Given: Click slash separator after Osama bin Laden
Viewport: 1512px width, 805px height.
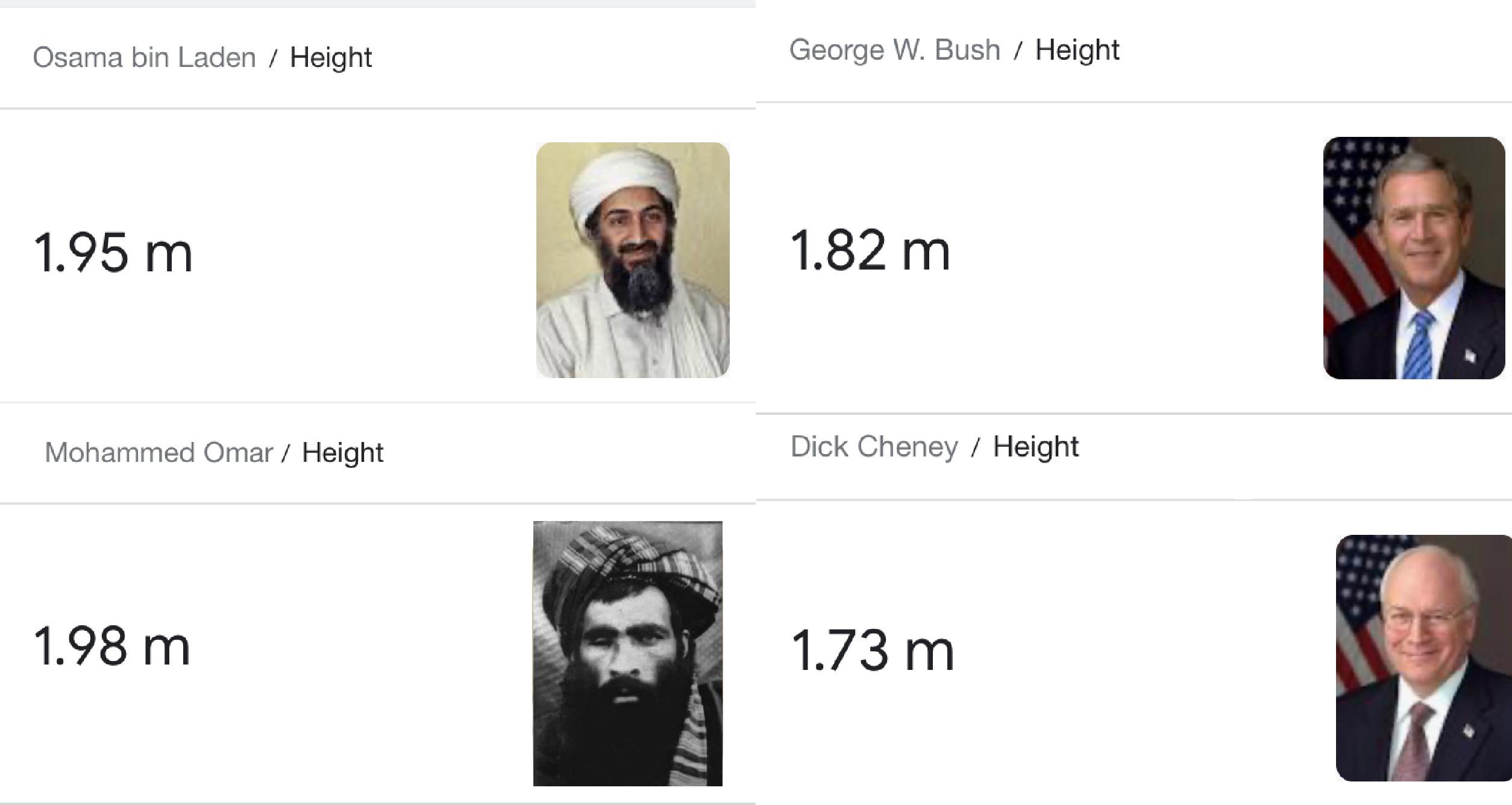Looking at the screenshot, I should tap(274, 58).
